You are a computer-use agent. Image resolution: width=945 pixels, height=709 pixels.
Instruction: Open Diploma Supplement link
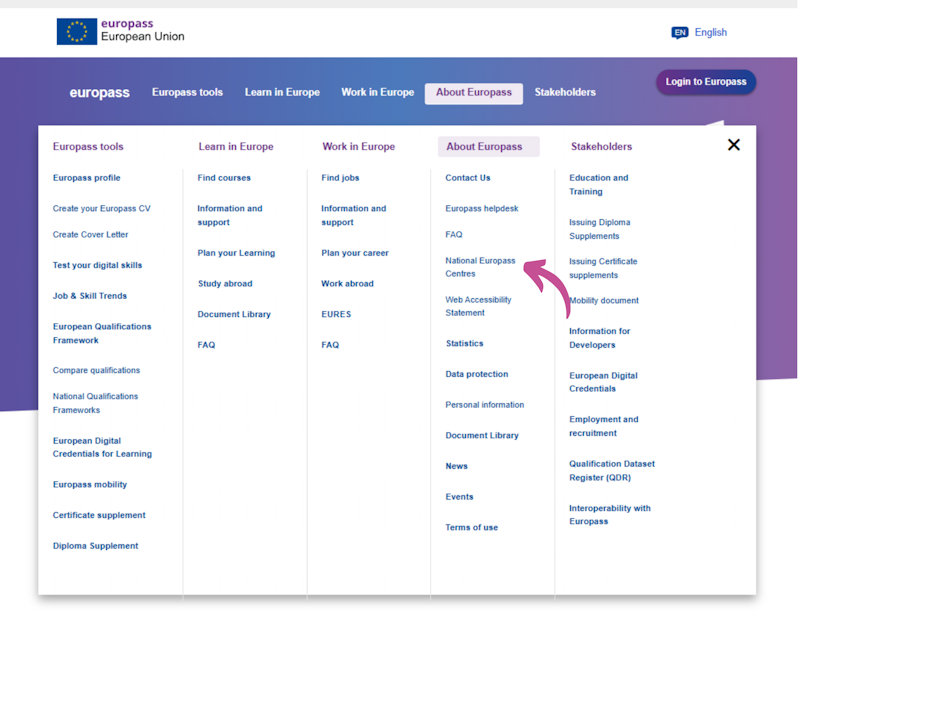pyautogui.click(x=95, y=546)
